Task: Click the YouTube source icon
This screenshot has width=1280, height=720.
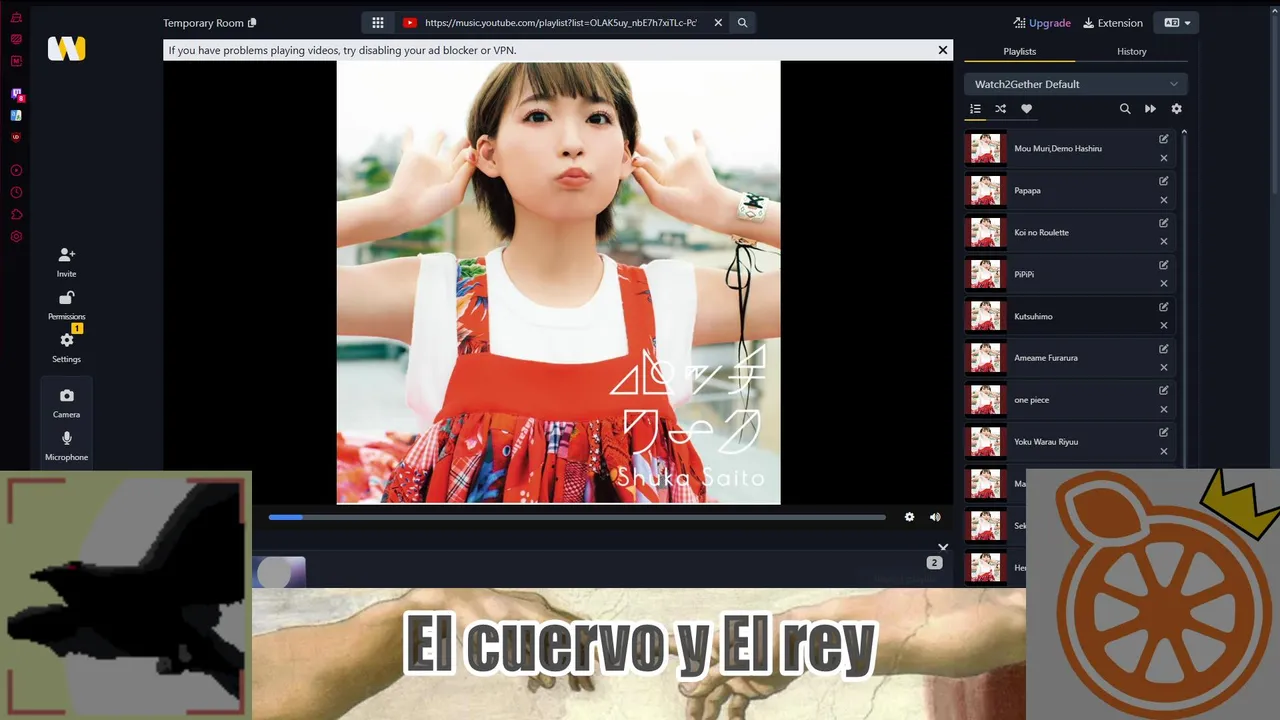Action: pos(409,23)
